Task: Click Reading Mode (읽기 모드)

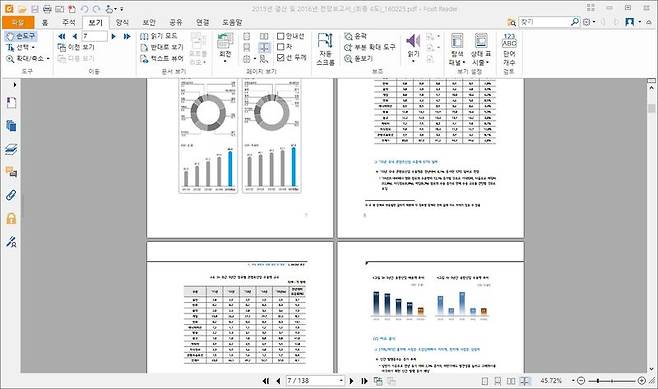Action: click(x=159, y=36)
